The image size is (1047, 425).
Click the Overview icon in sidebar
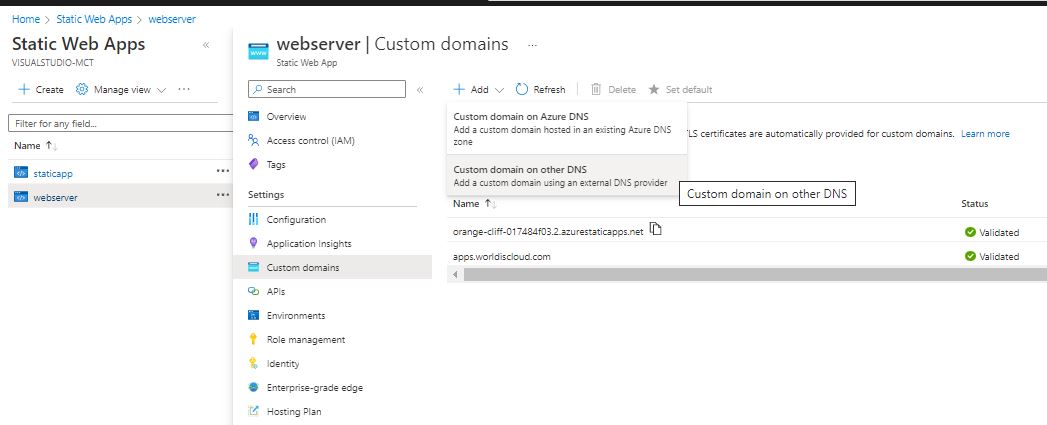(x=253, y=116)
